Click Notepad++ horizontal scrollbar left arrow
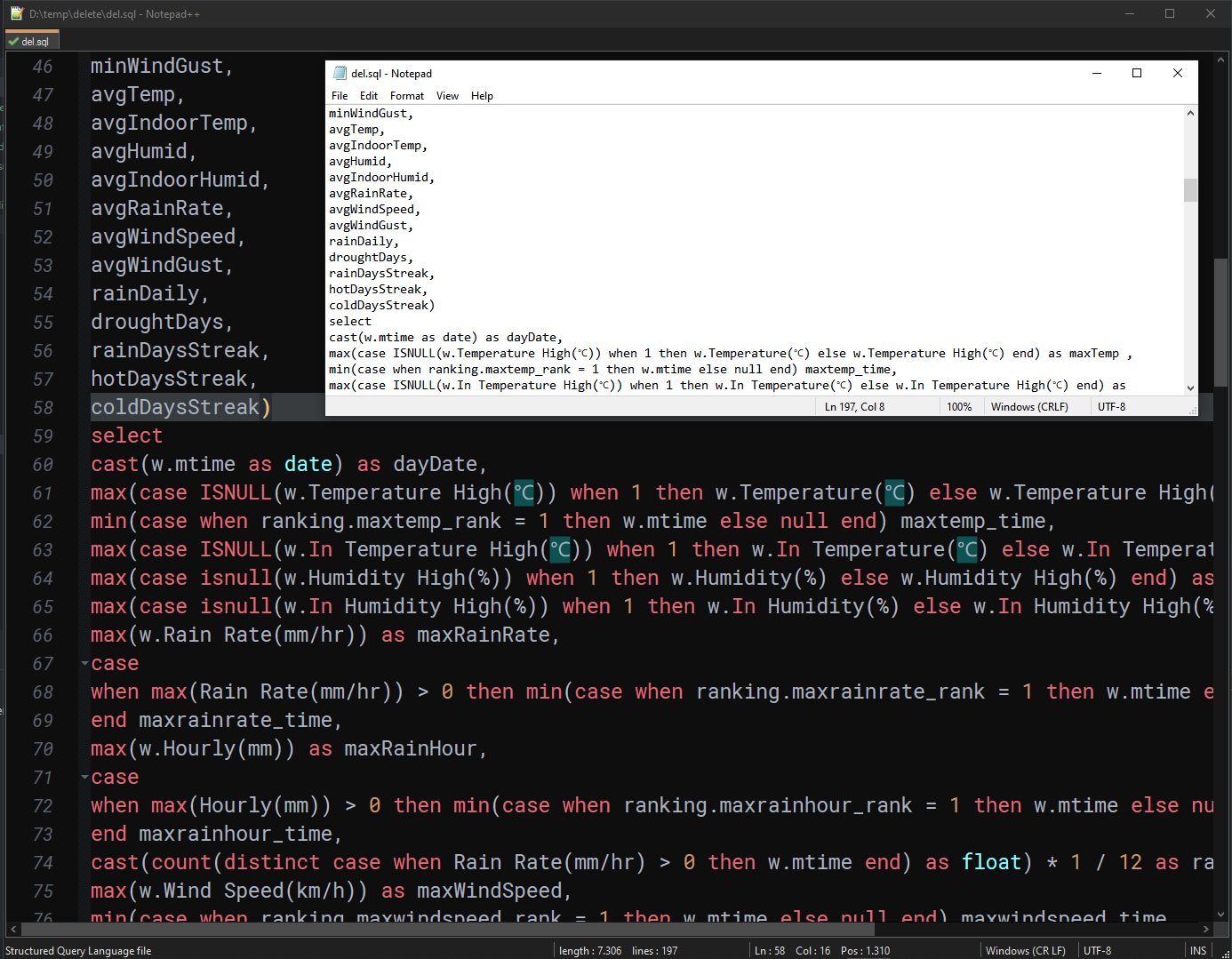Viewport: 1232px width, 959px height. [13, 929]
